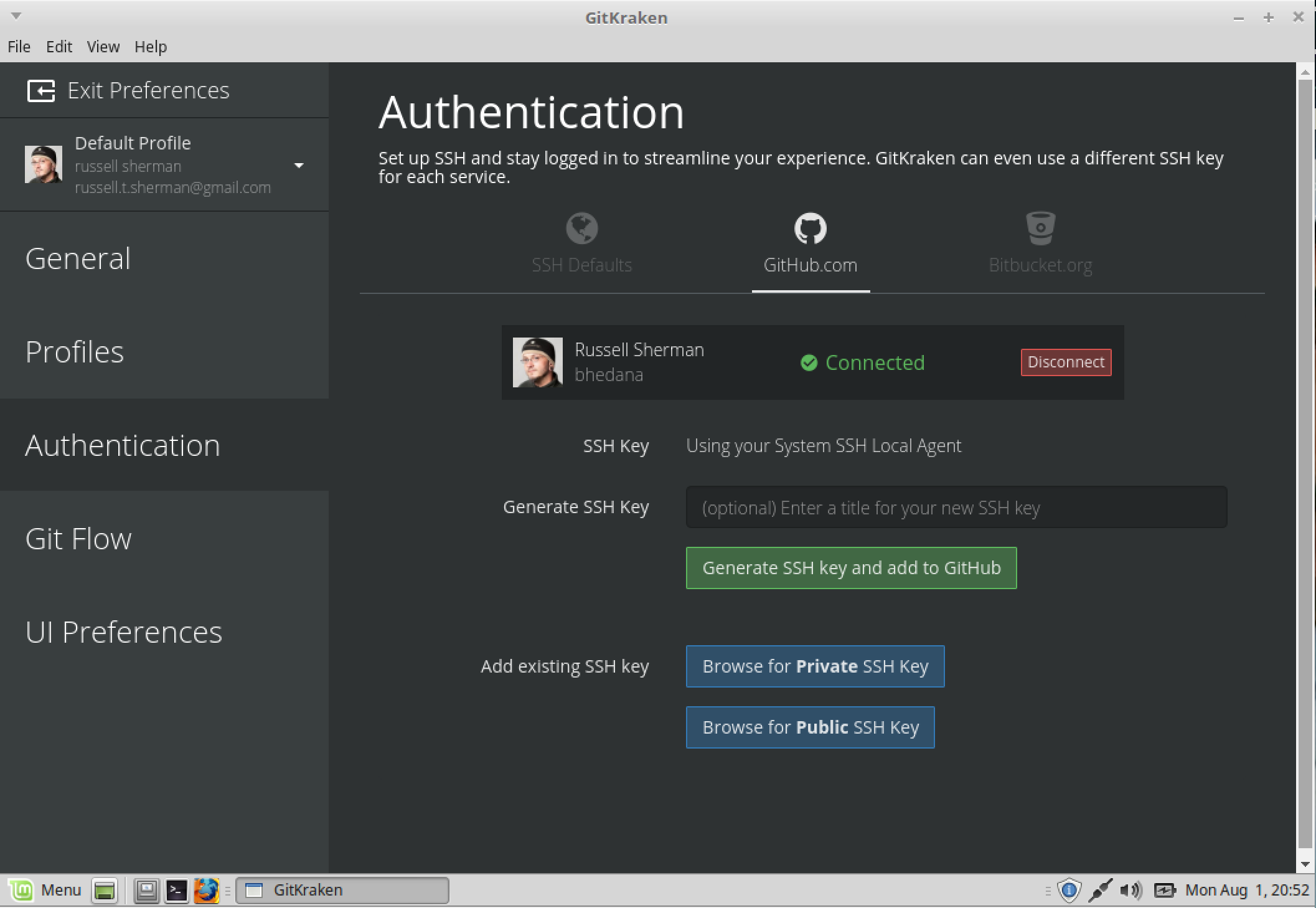Switch to the GitHub.com tab label

coord(810,265)
